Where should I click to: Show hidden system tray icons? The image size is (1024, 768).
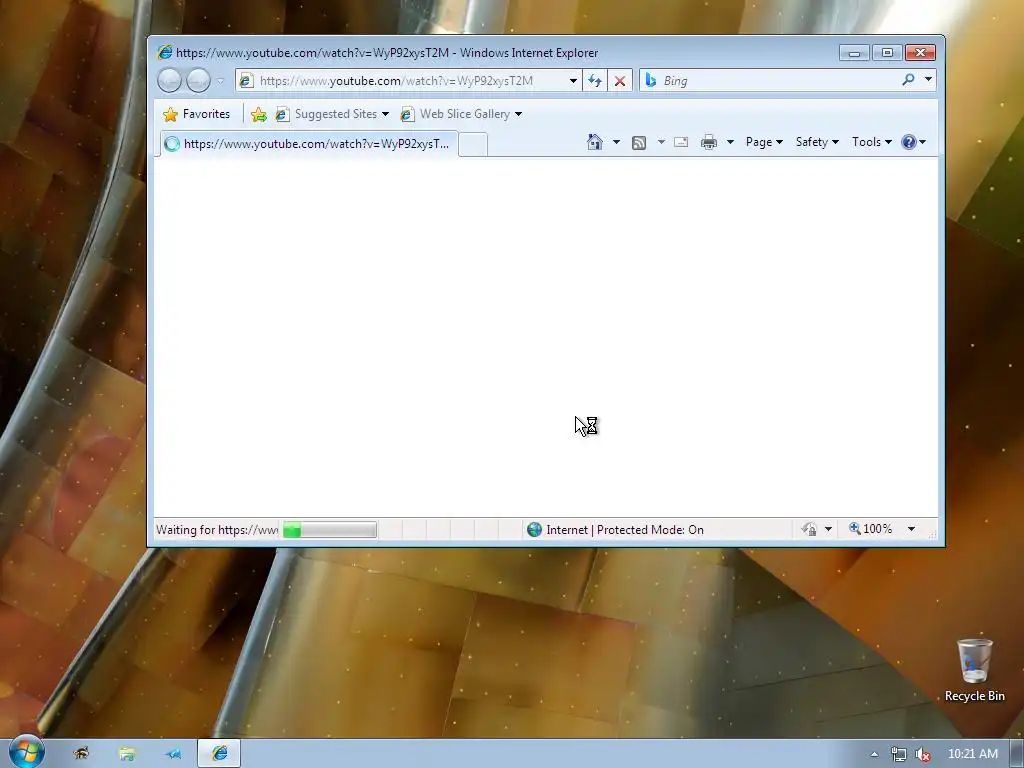coord(874,755)
